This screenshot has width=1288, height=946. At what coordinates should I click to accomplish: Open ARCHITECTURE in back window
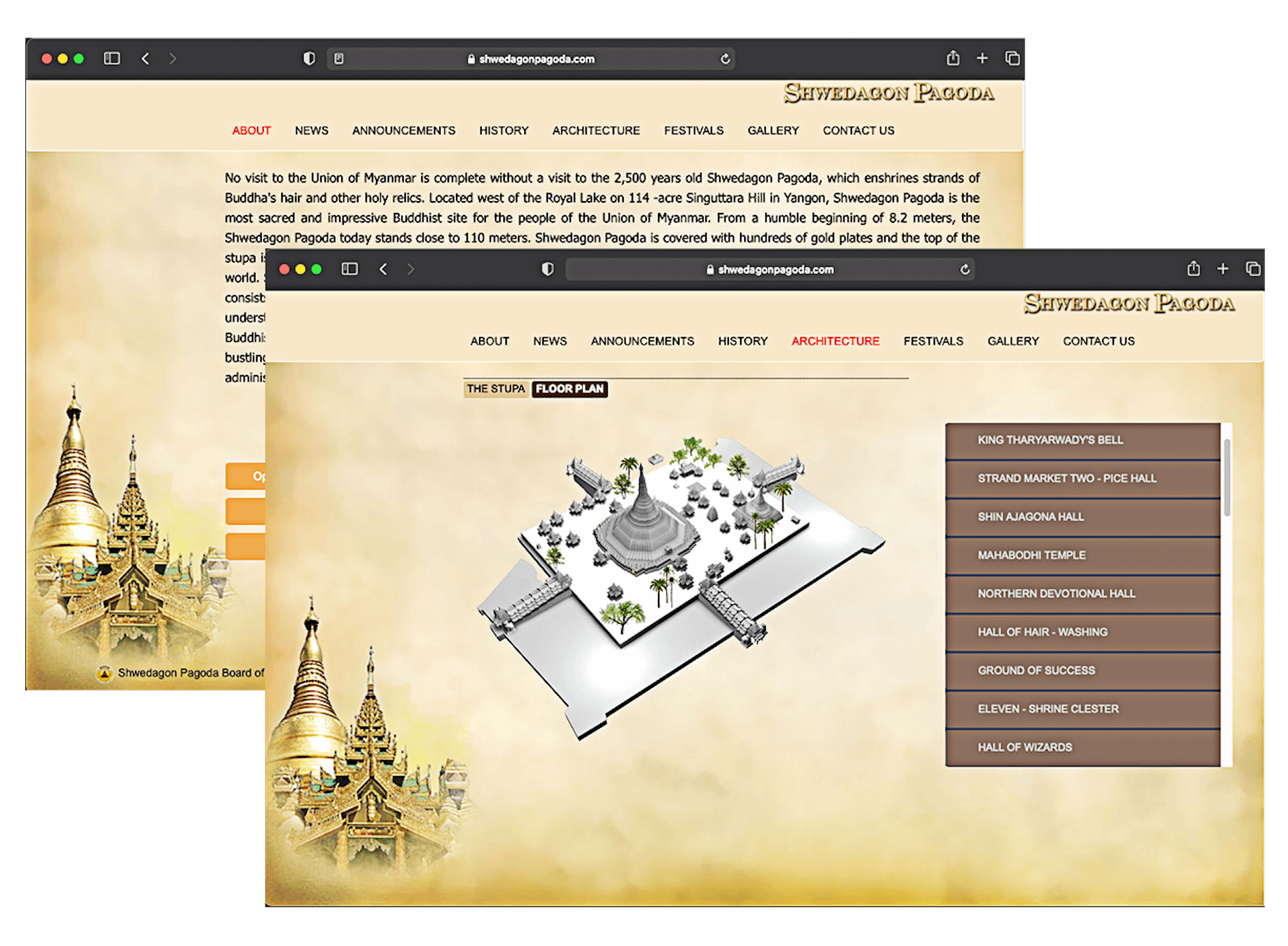[x=596, y=130]
